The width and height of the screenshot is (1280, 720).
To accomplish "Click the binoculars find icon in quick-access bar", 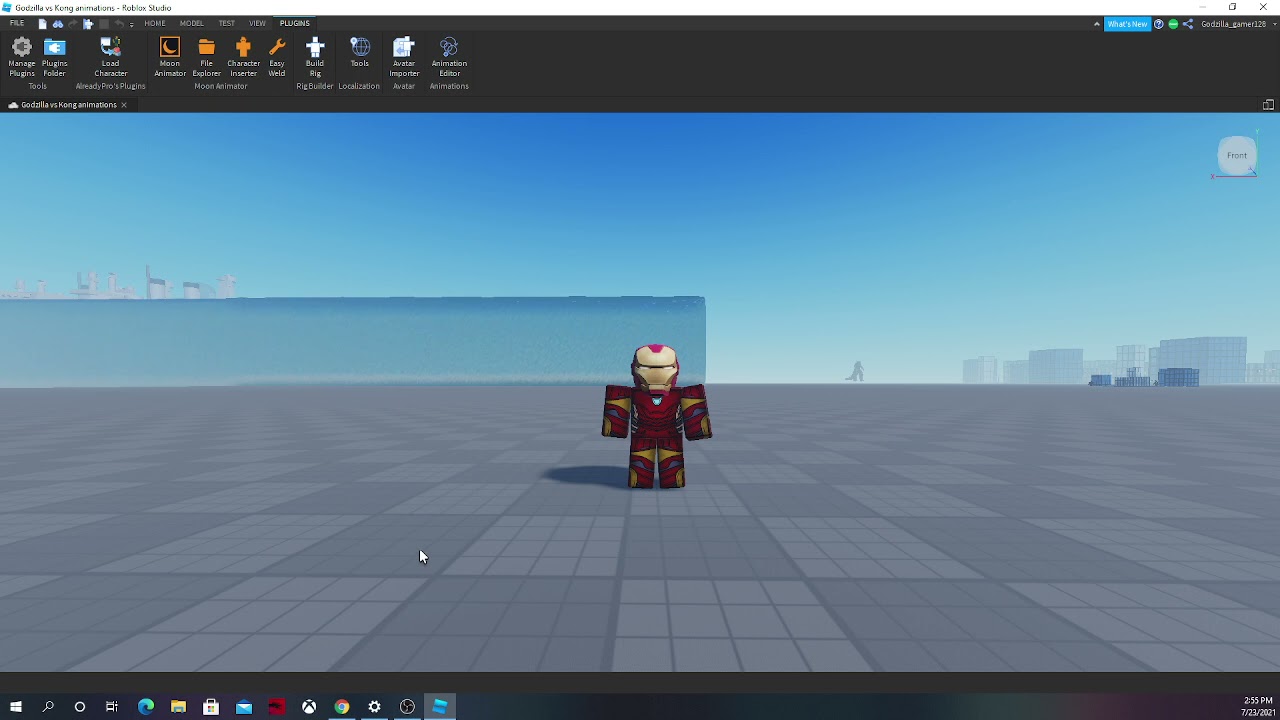I will pos(58,24).
